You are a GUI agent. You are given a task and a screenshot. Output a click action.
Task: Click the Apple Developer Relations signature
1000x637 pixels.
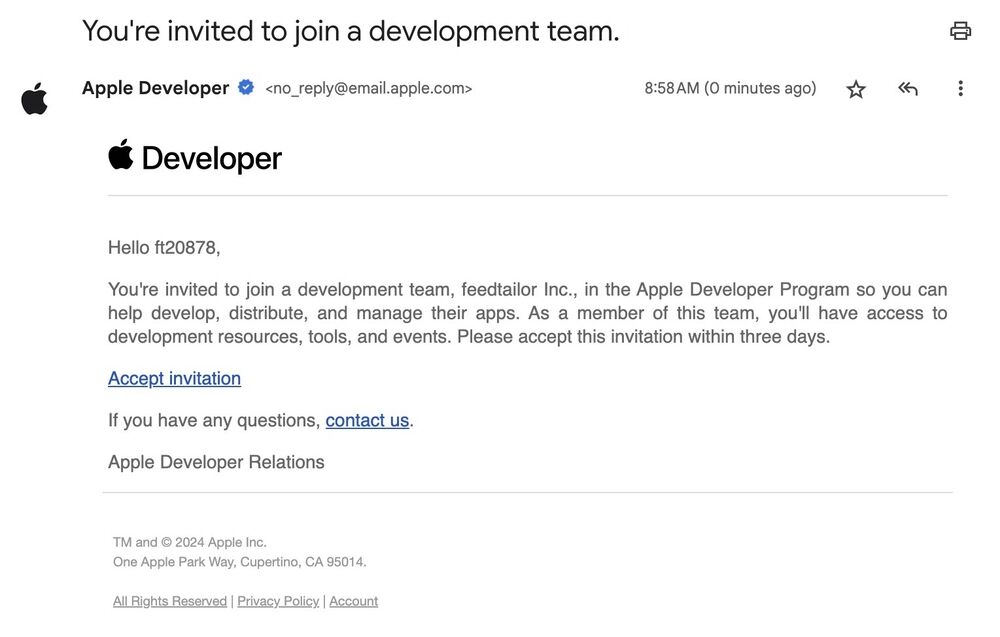tap(216, 462)
